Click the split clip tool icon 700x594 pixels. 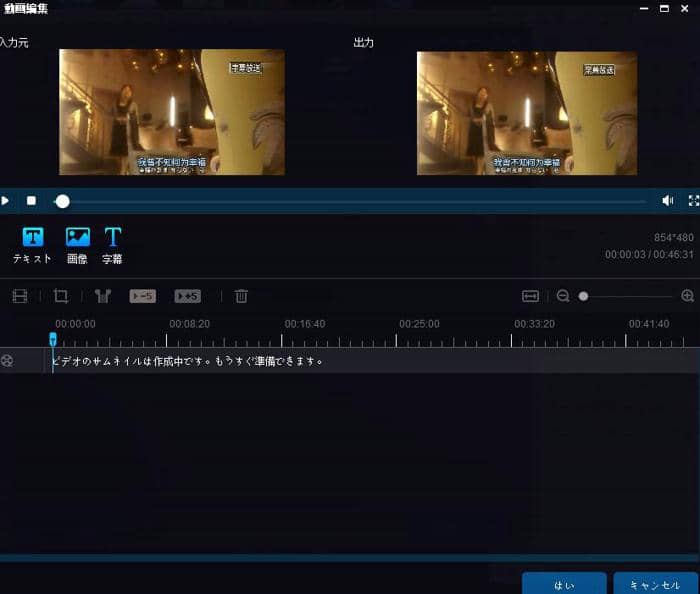pyautogui.click(x=103, y=296)
